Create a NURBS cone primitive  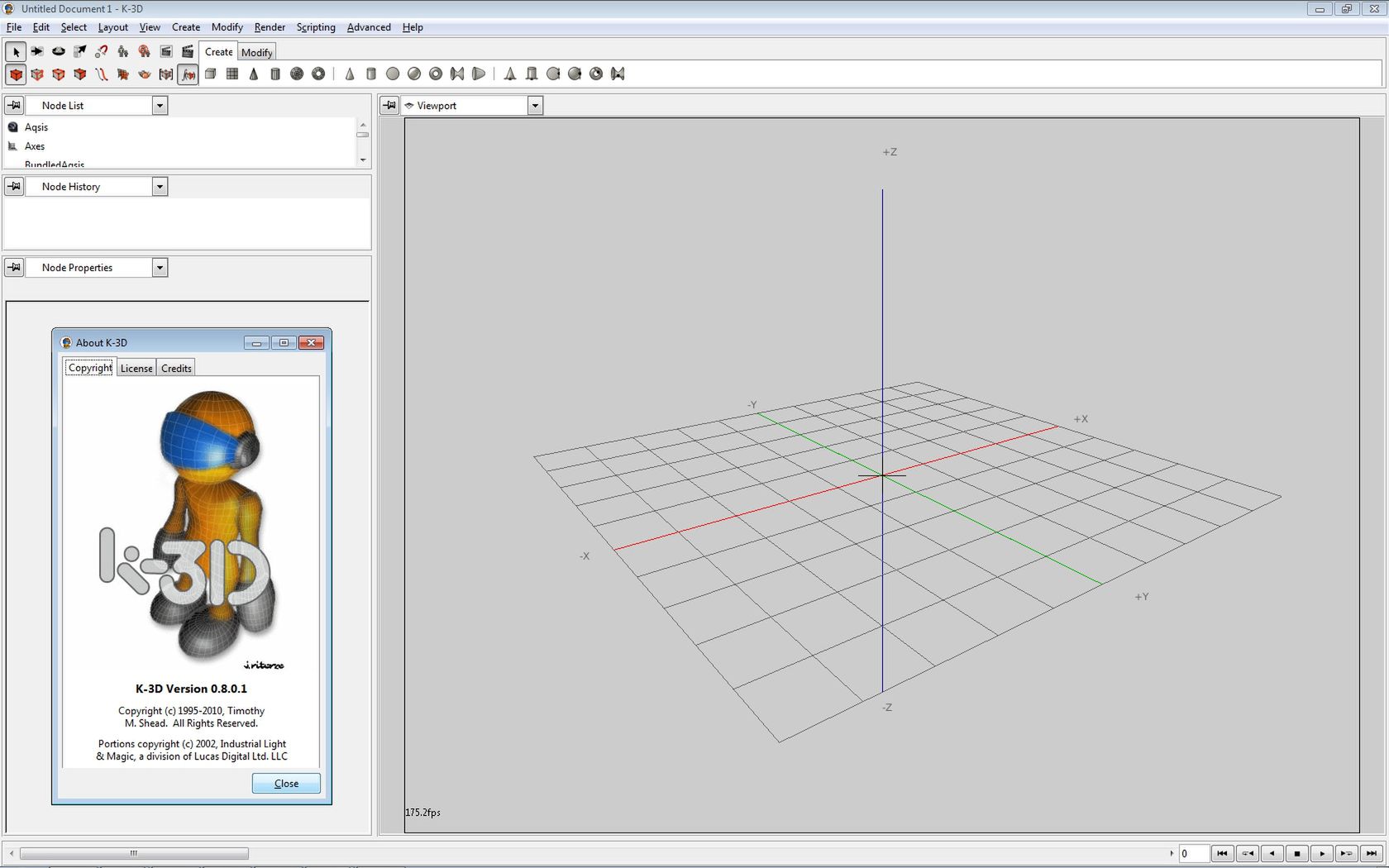coord(510,74)
